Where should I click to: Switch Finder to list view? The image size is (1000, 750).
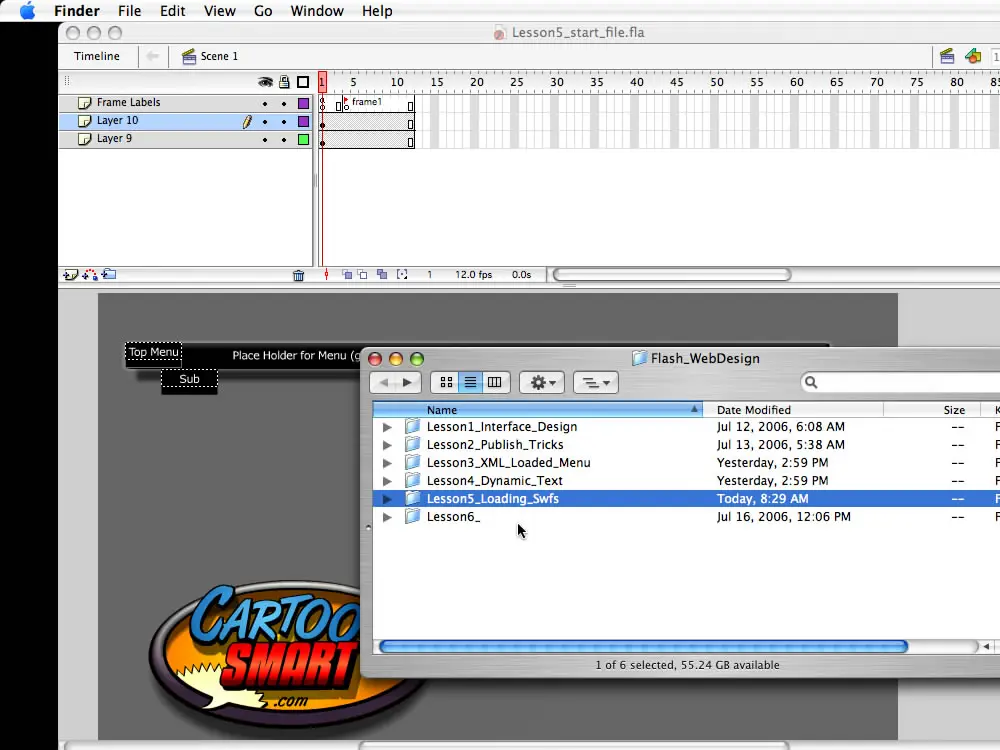point(470,383)
